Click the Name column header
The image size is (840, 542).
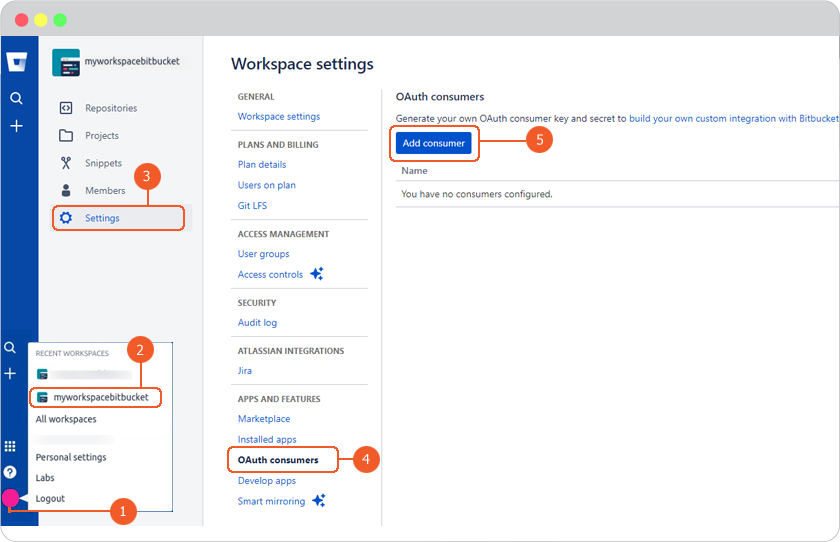pos(414,171)
